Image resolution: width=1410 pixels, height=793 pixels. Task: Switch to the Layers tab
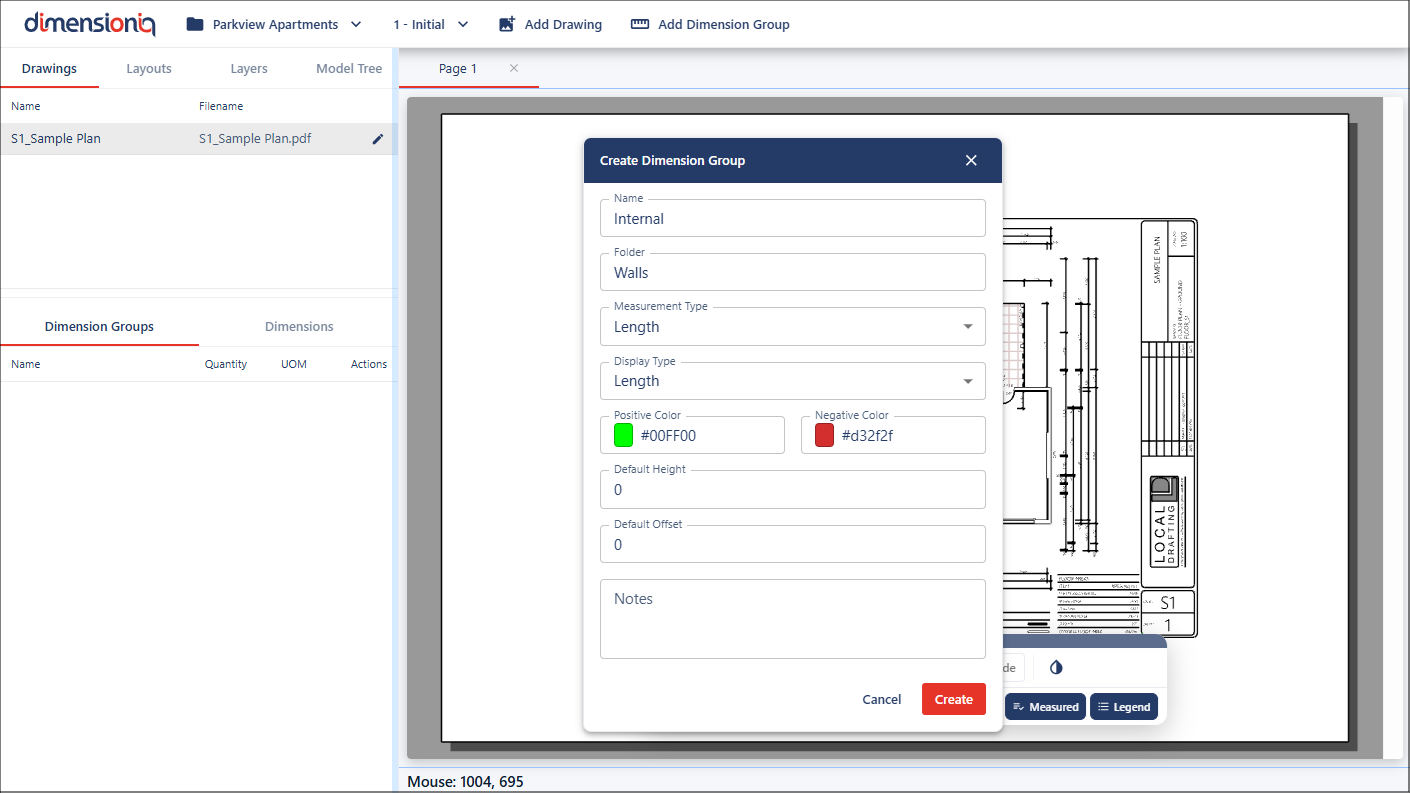248,69
